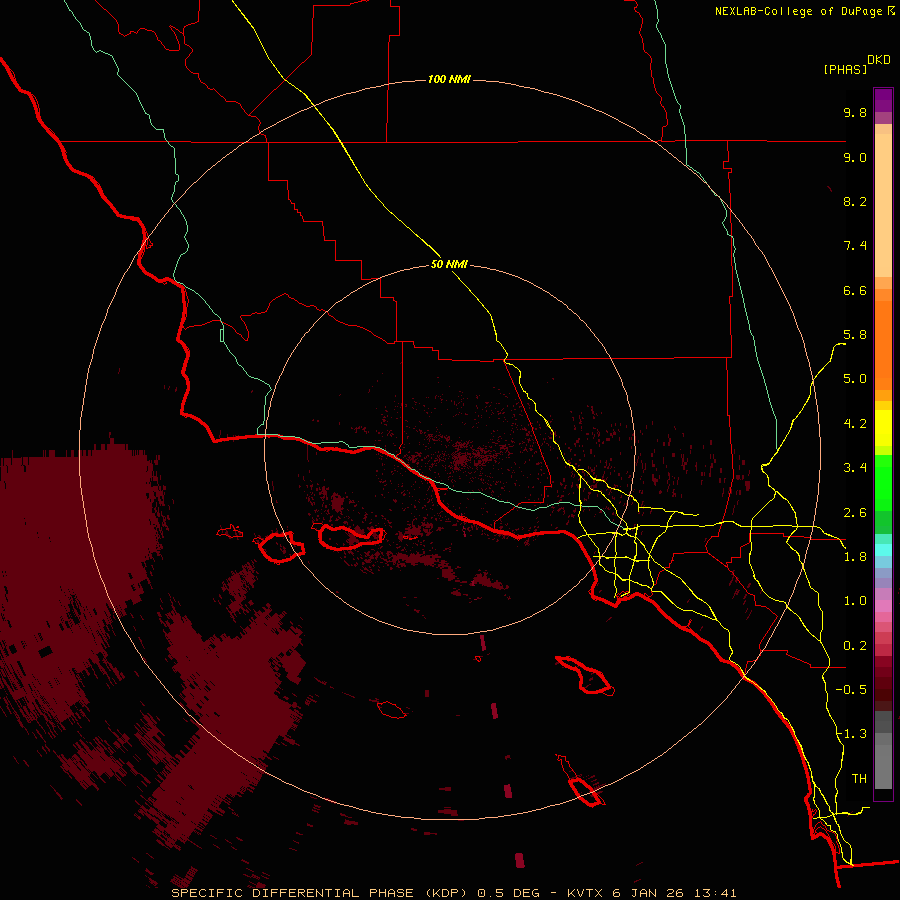Click the SPECIFIC DIFFERENTIAL PHASE (KDP) caption
The height and width of the screenshot is (900, 900).
pos(321,893)
